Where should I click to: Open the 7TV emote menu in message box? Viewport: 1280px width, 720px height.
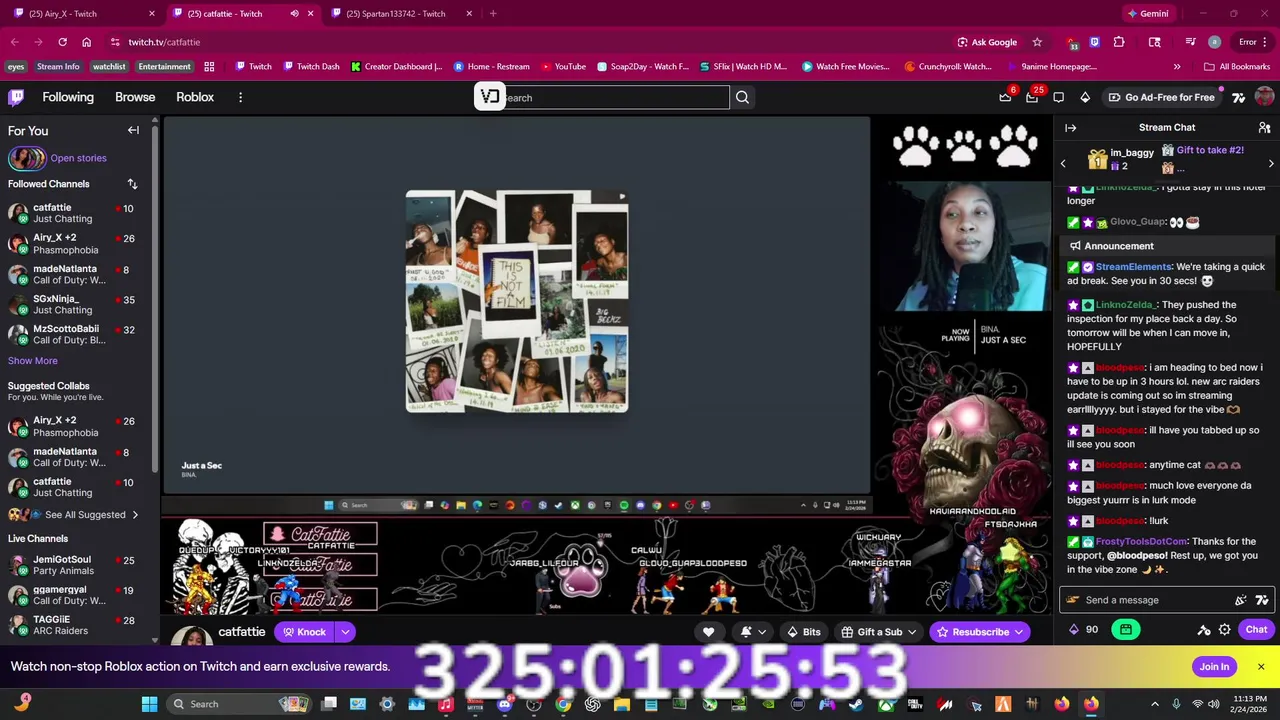[x=1262, y=600]
